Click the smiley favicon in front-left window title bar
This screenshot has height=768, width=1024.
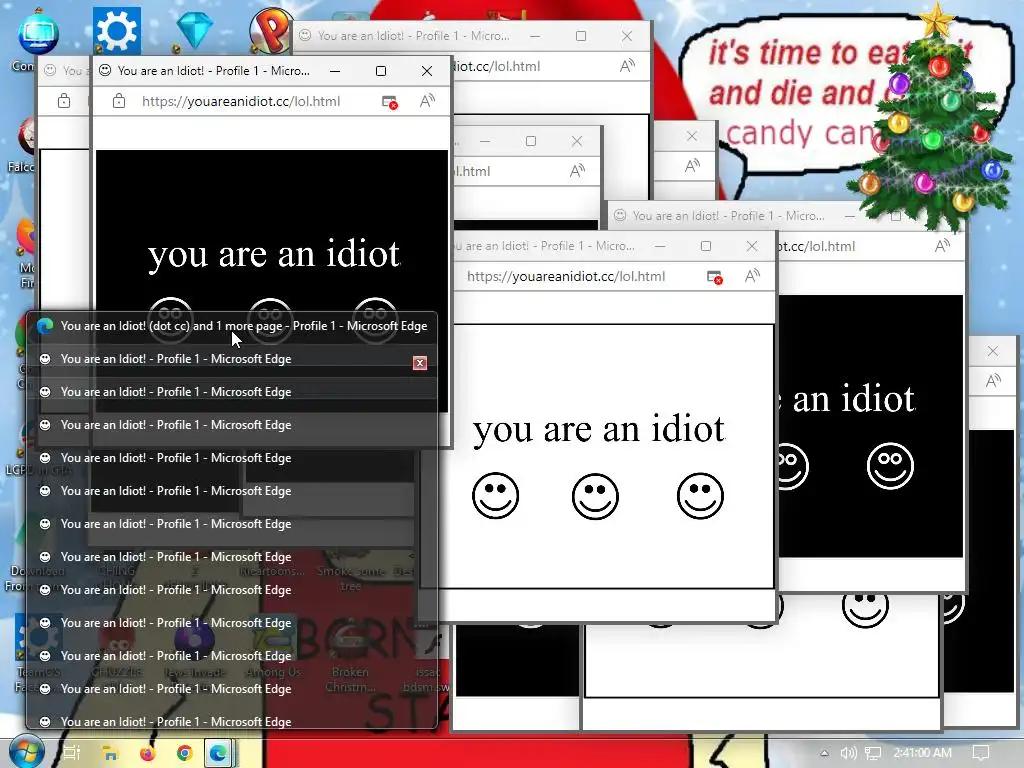click(x=104, y=71)
